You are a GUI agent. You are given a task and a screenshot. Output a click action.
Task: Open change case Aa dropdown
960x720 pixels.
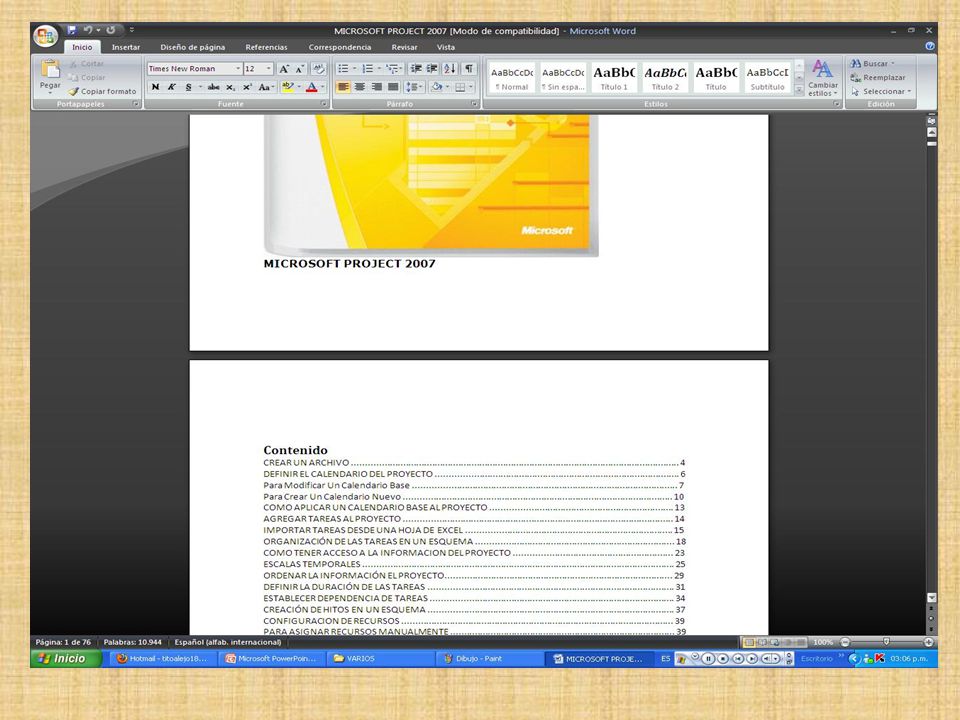point(265,87)
